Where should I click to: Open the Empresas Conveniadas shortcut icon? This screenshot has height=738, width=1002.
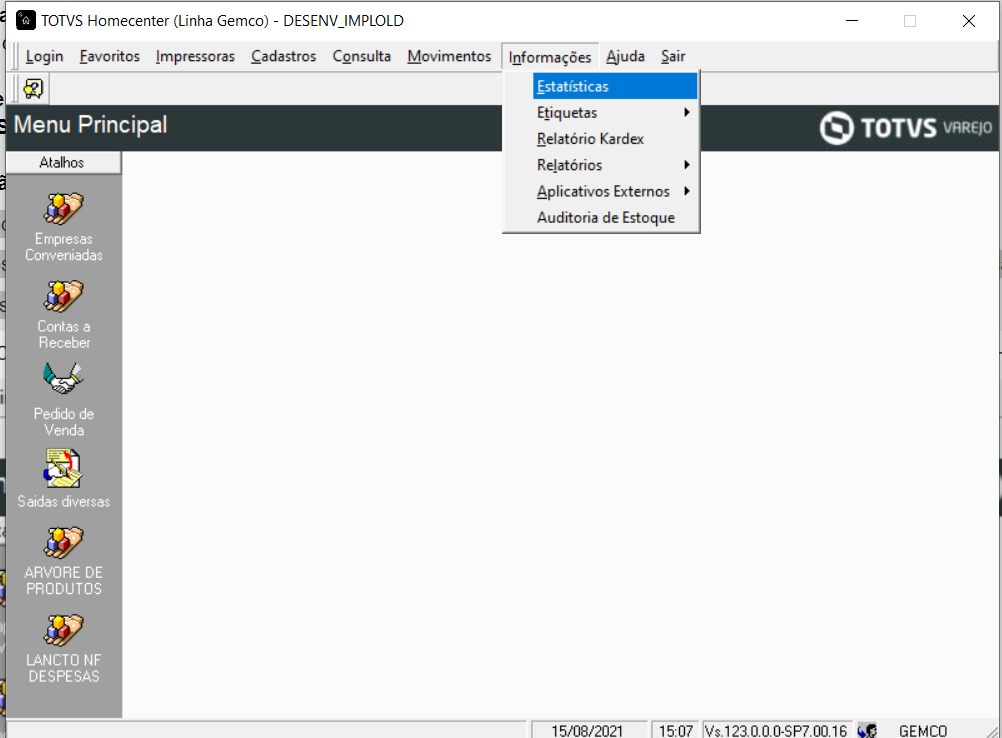(x=63, y=209)
